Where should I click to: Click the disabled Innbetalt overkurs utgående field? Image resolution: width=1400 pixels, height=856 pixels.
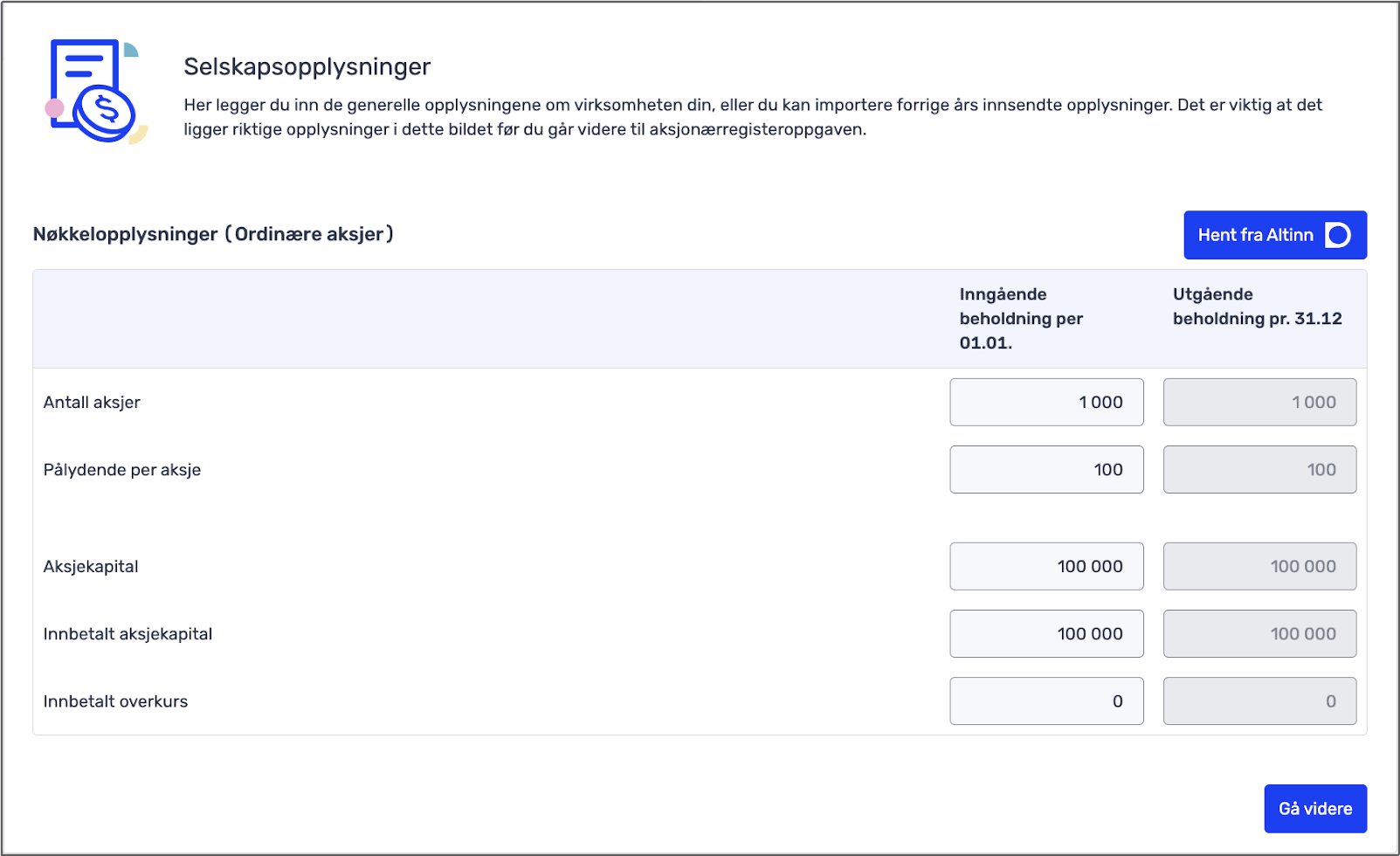[x=1259, y=701]
